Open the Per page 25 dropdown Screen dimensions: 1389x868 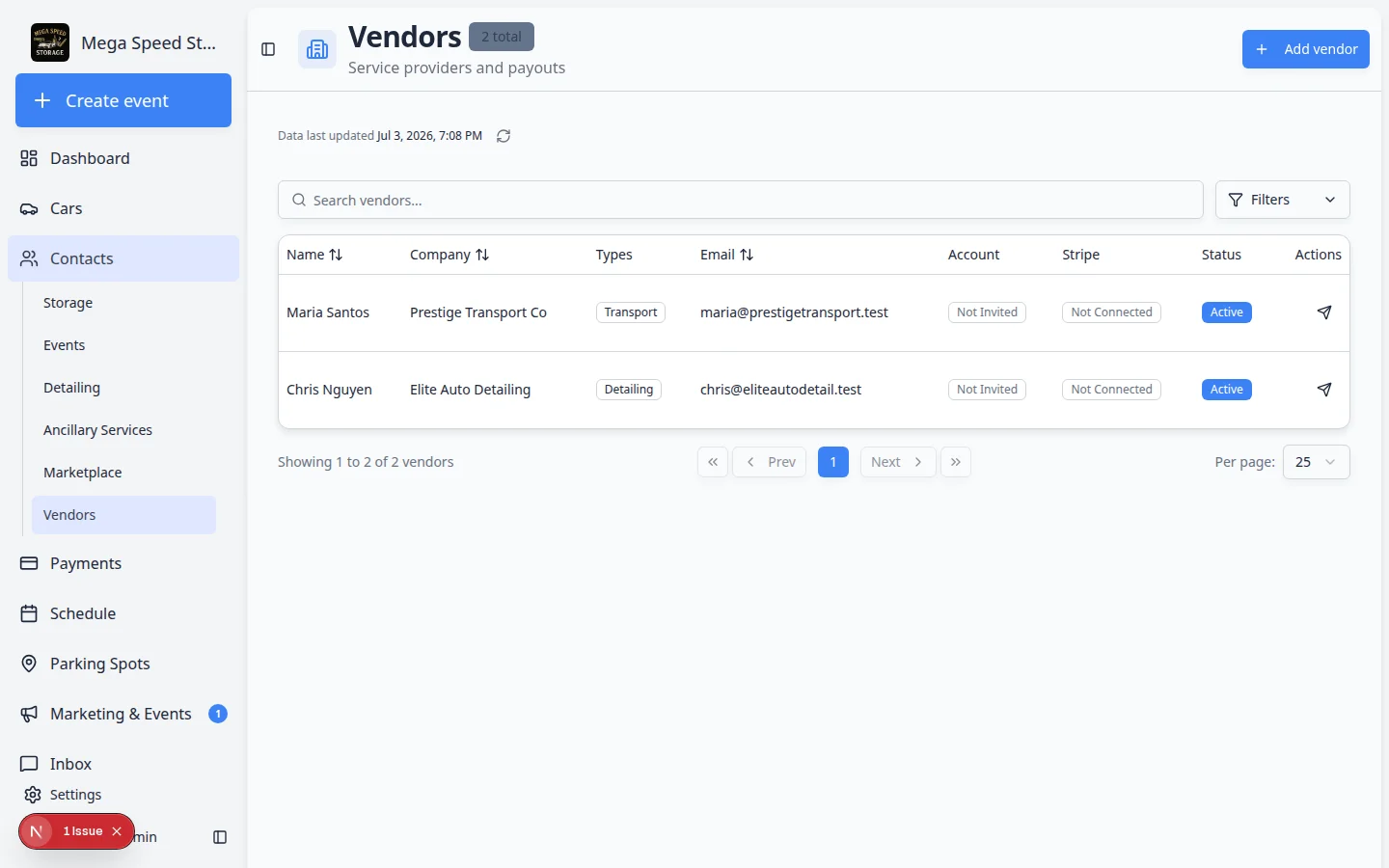coord(1316,462)
